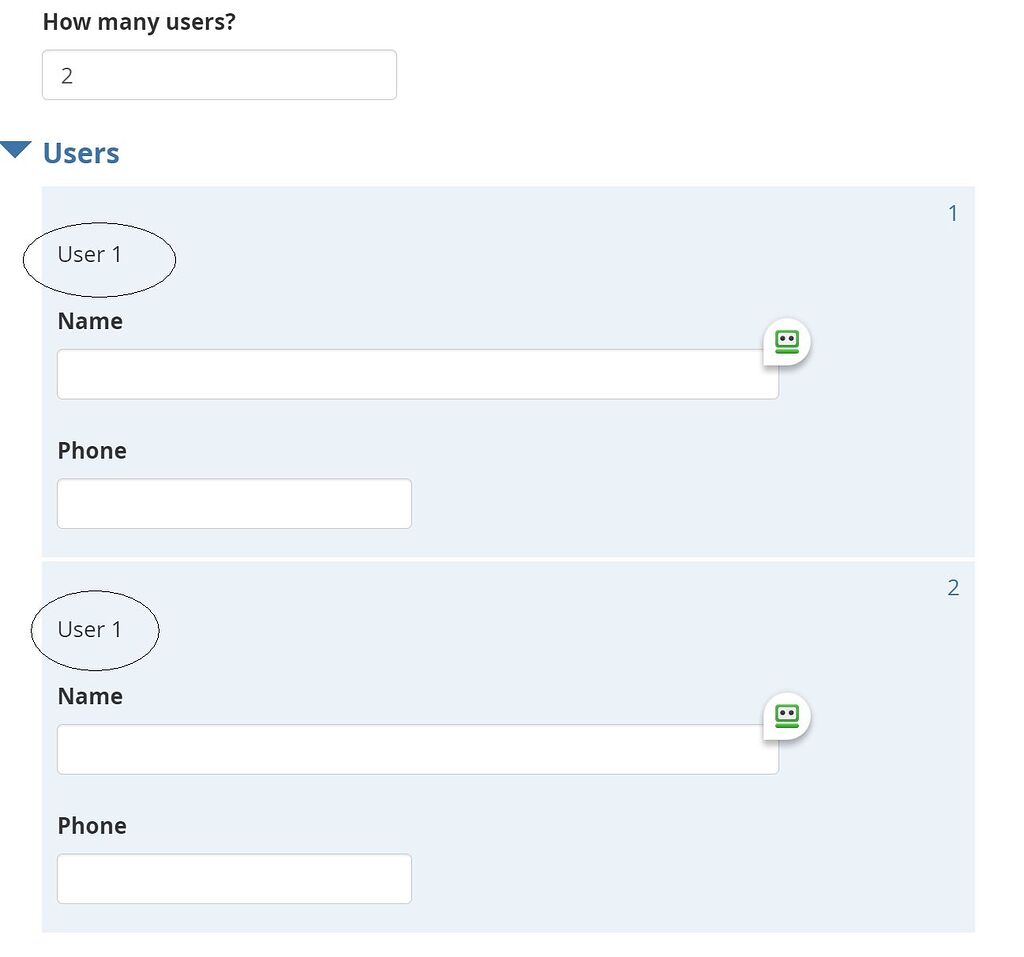Click the RoboForm autofill icon on first Name field
1024x957 pixels.
click(787, 340)
